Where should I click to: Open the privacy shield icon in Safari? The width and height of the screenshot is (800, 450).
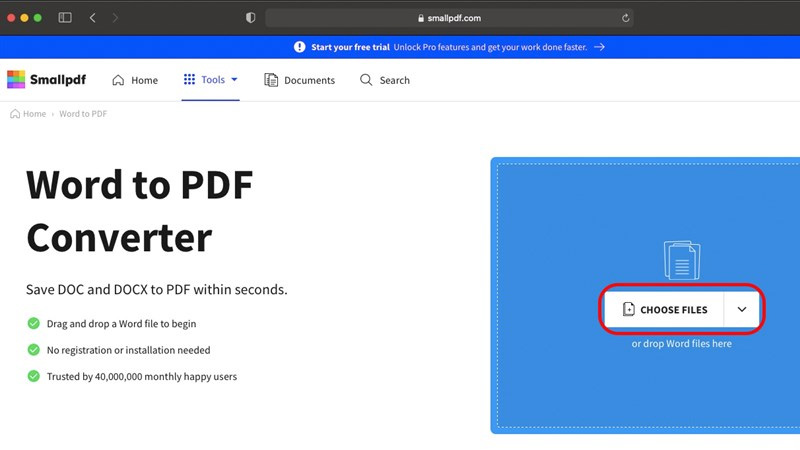[251, 18]
